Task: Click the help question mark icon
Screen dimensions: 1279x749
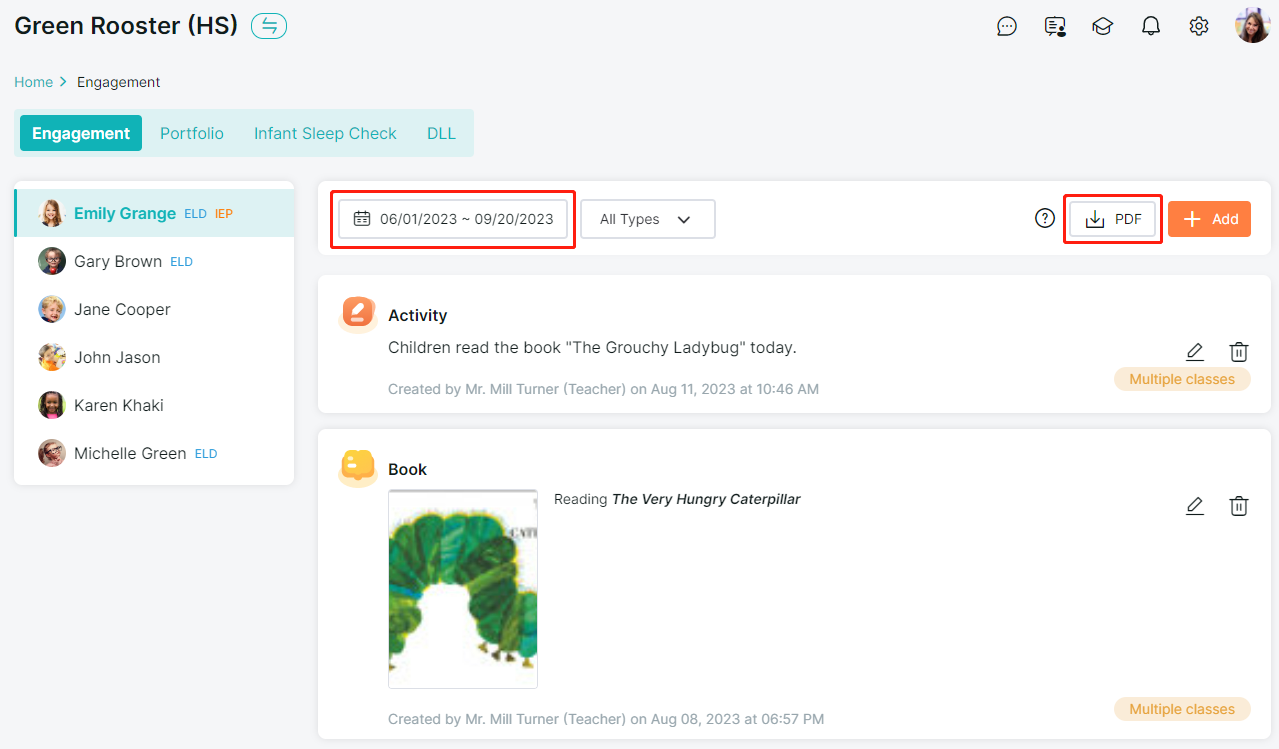Action: pos(1045,218)
